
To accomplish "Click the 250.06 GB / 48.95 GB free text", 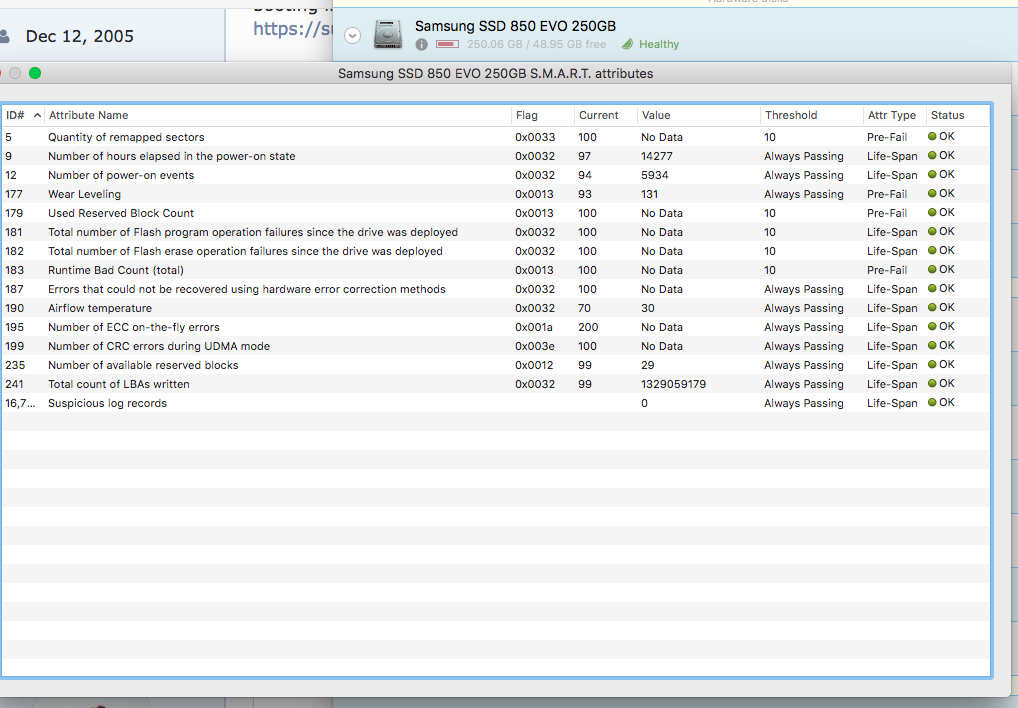I will (536, 44).
